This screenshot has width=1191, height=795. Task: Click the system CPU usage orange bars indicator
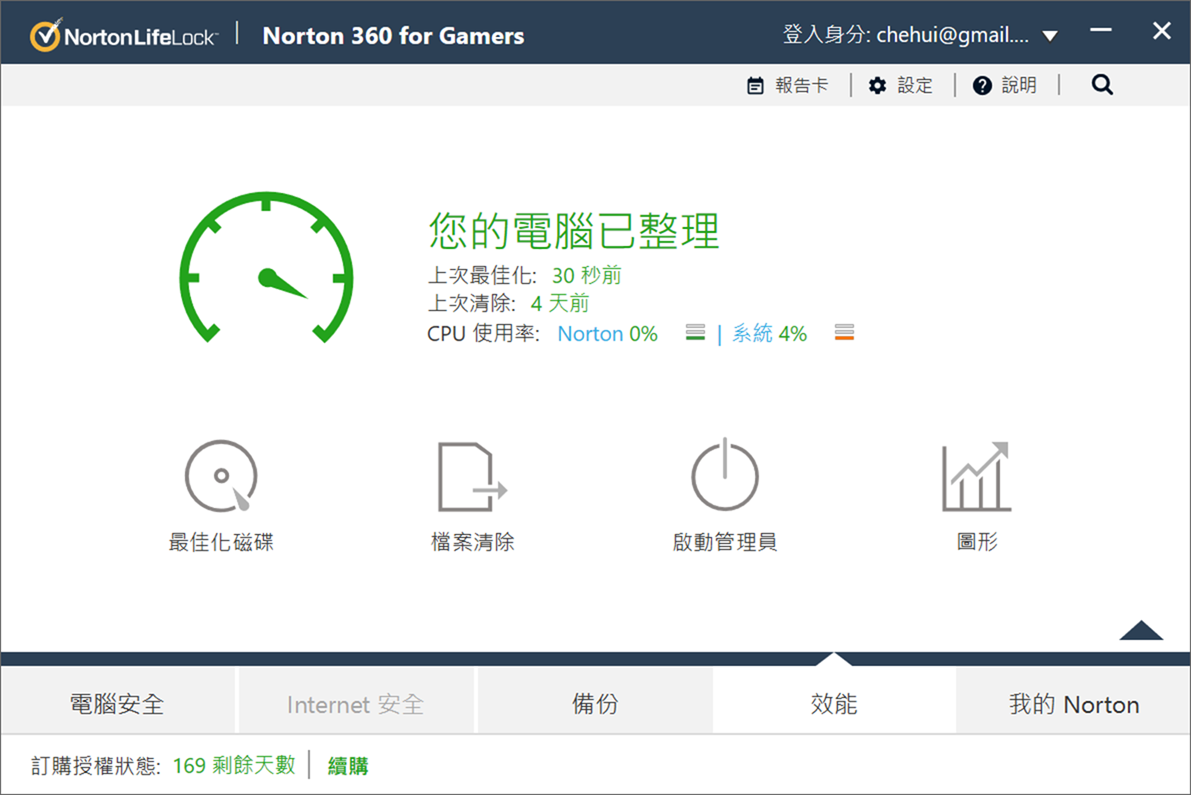click(x=844, y=333)
